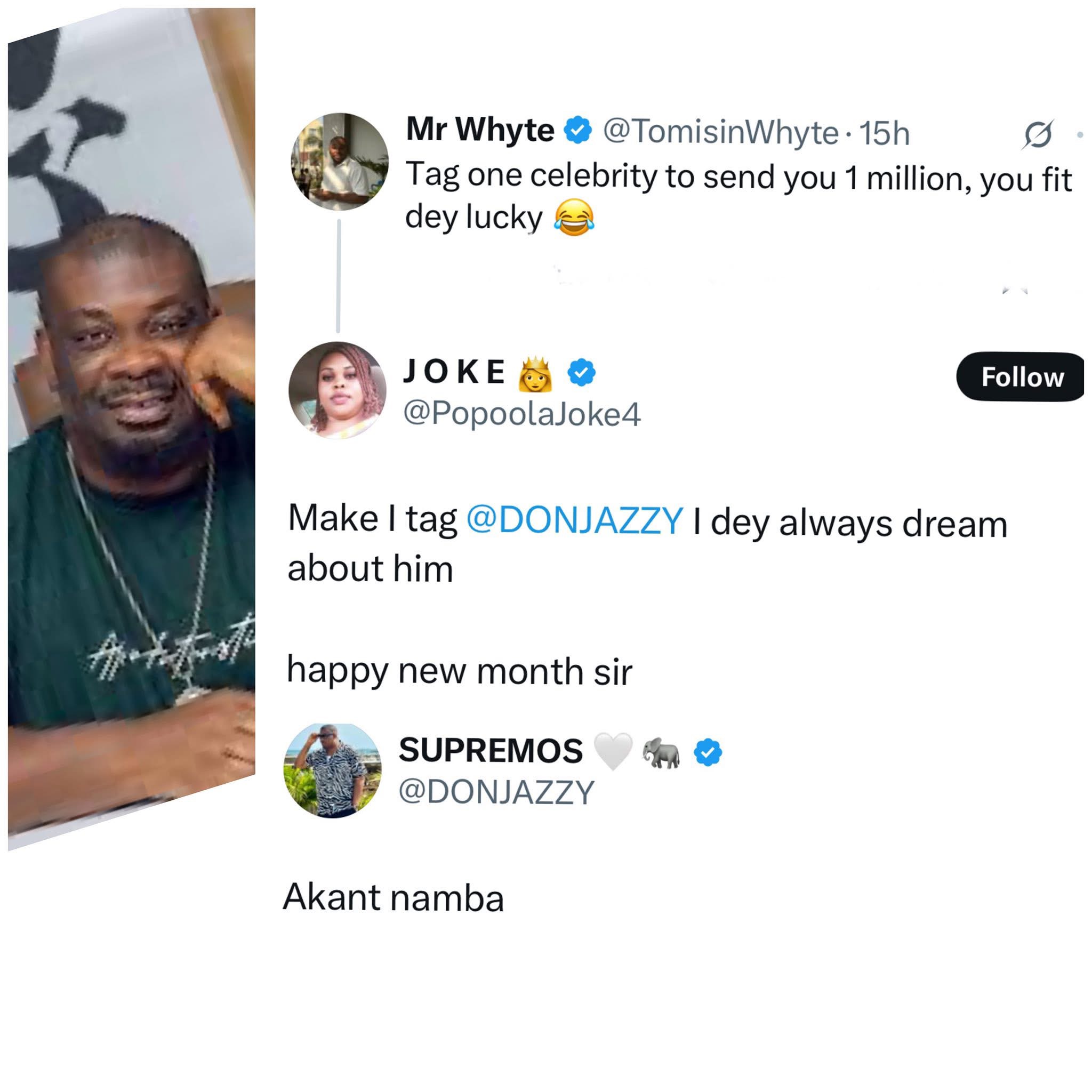This screenshot has width=1092, height=1092.
Task: Click JOKE's blue verified badge
Action: point(582,373)
